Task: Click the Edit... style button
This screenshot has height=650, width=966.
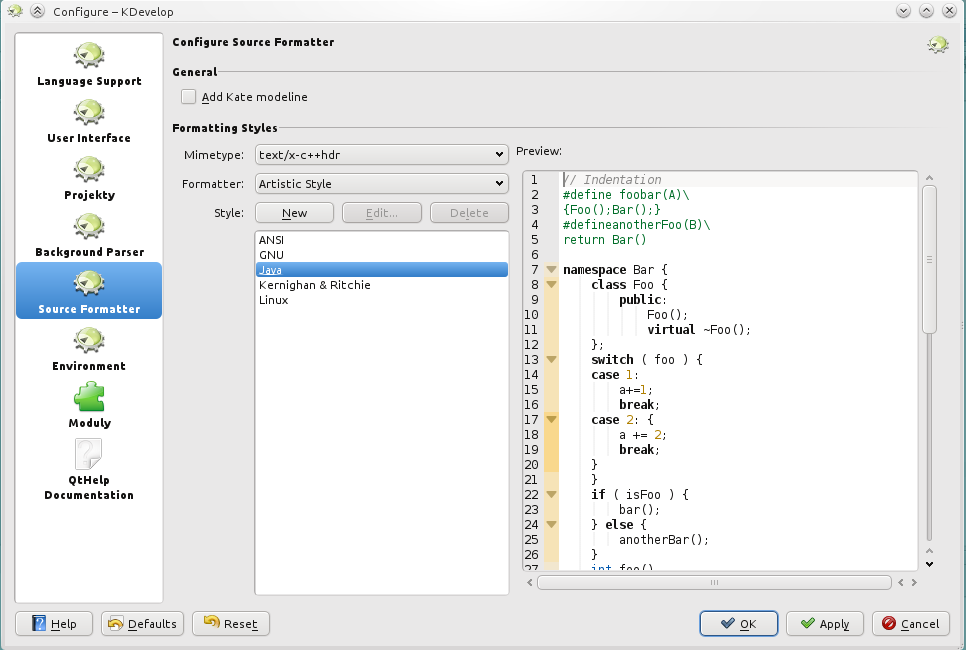Action: click(382, 213)
